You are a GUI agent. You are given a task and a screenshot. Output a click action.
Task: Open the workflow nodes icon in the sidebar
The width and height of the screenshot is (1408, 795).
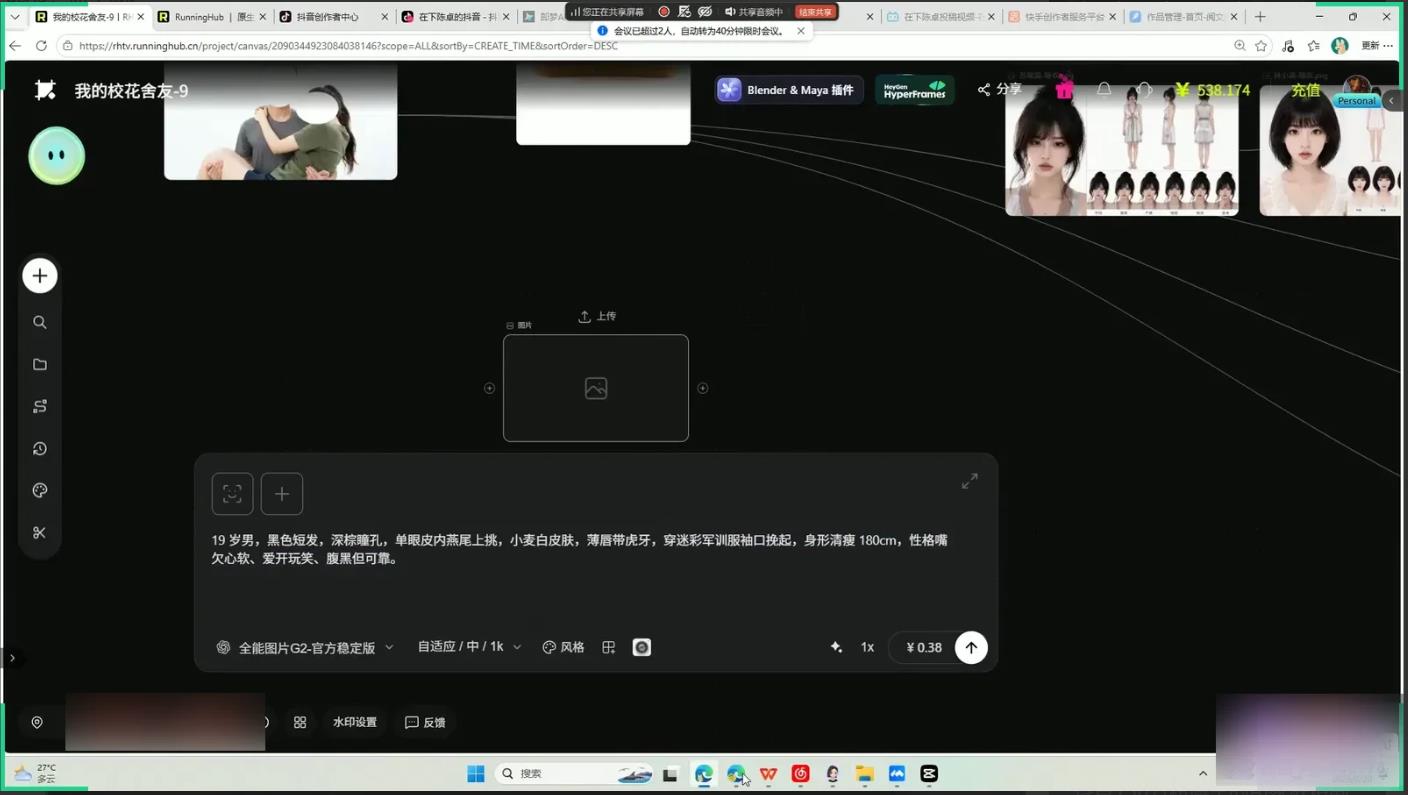[x=40, y=406]
